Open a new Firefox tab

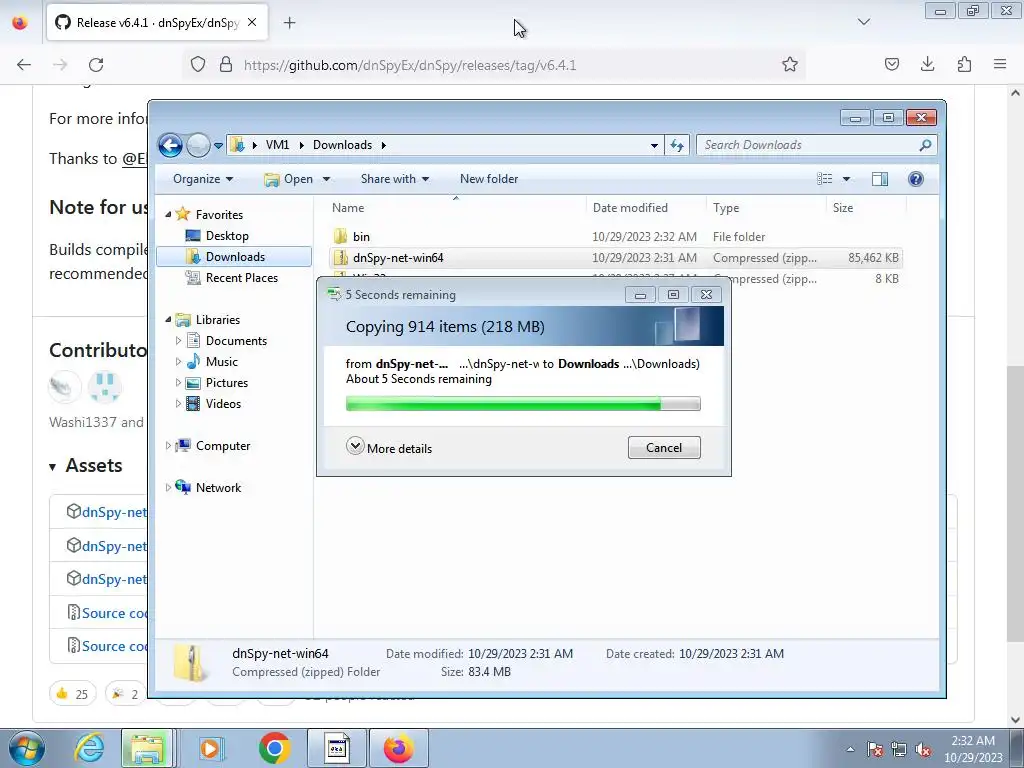coord(290,23)
